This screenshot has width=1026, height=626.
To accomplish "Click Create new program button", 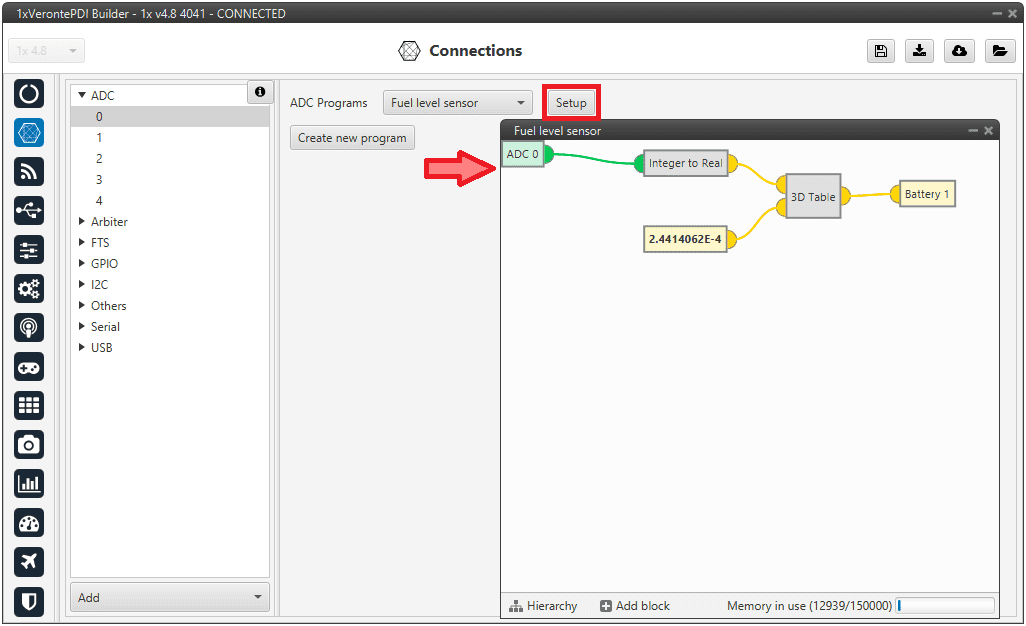I will tap(352, 138).
